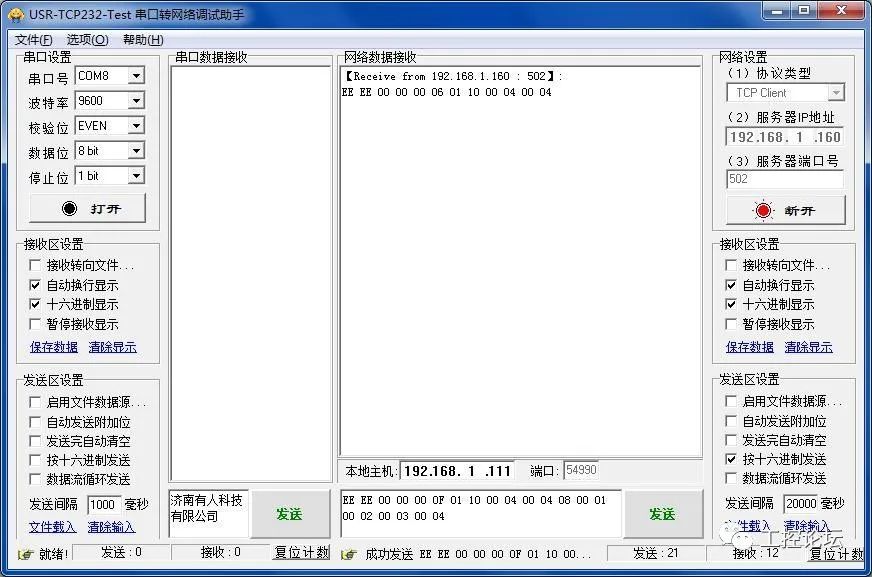This screenshot has width=872, height=577.
Task: Click the server port field 502
Action: coord(785,179)
